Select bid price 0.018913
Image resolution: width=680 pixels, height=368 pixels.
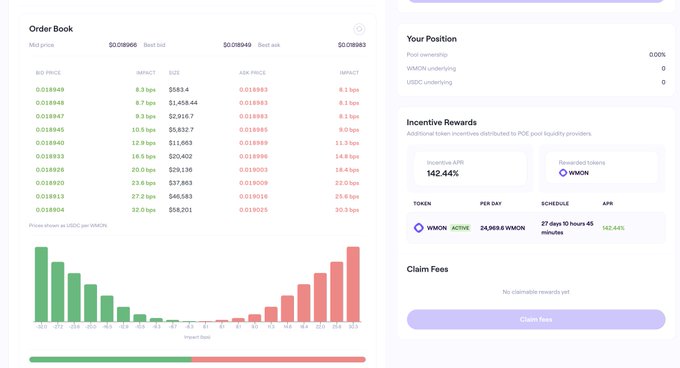[x=50, y=196]
